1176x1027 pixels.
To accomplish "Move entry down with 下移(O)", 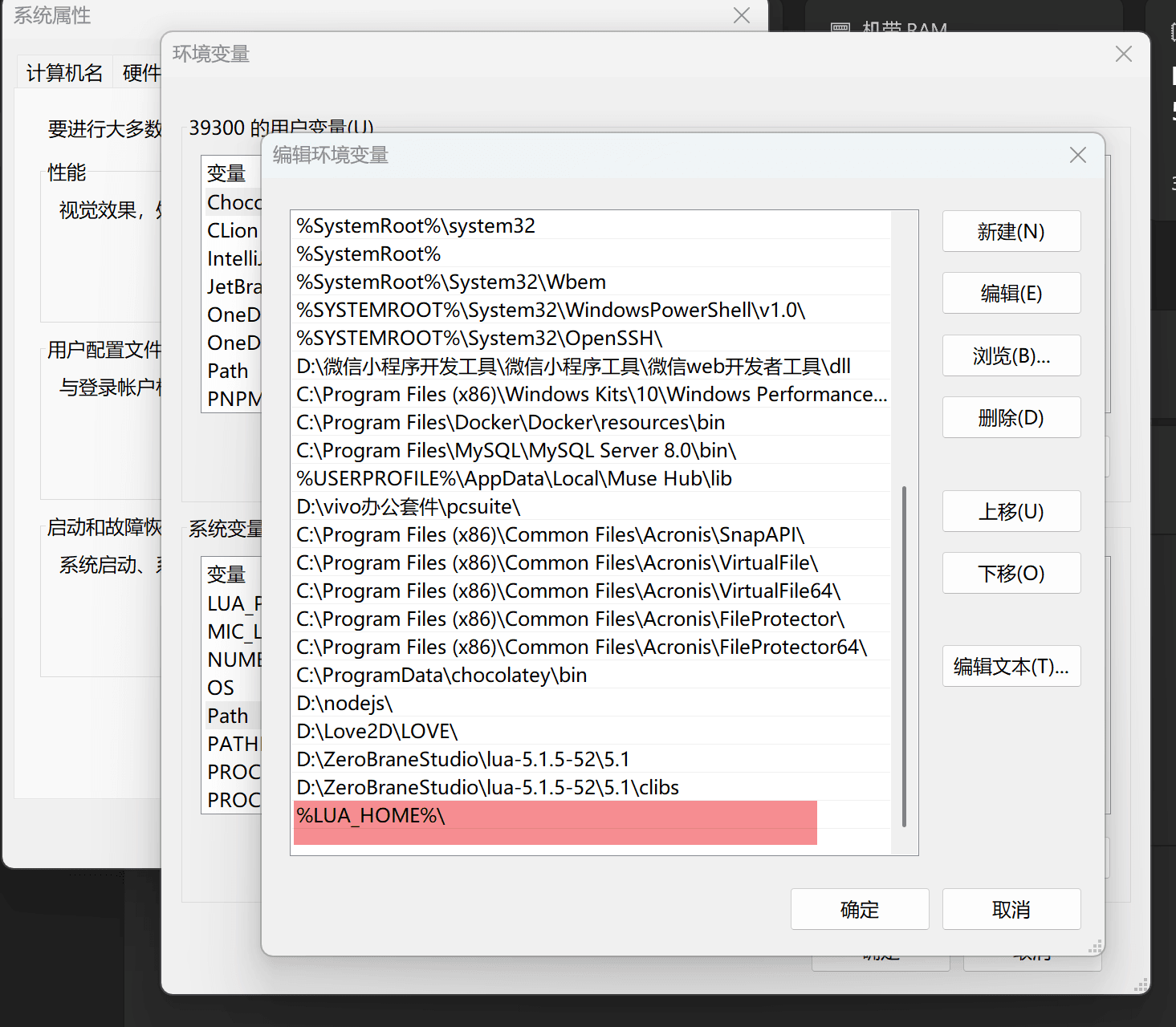I will 1011,574.
